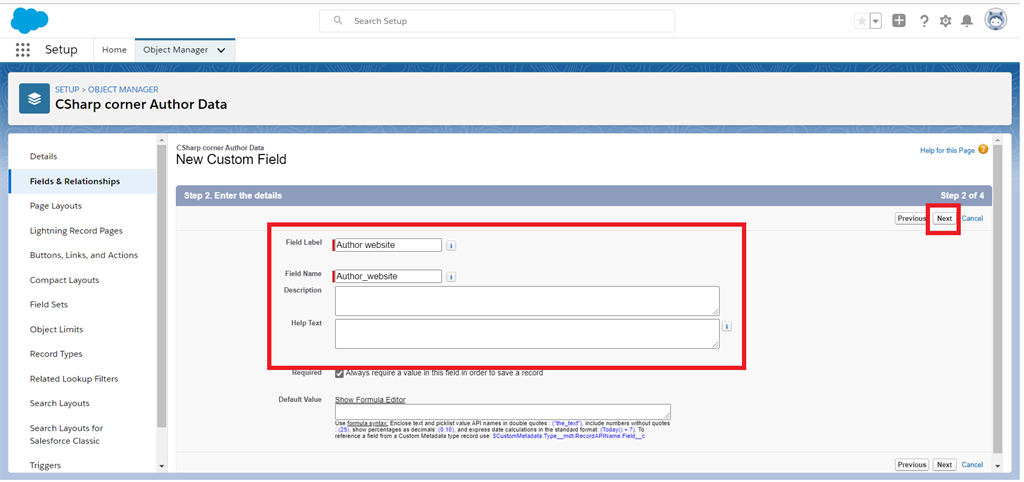Expand the Object Manager tab chevron
Image resolution: width=1024 pixels, height=482 pixels.
click(x=221, y=50)
